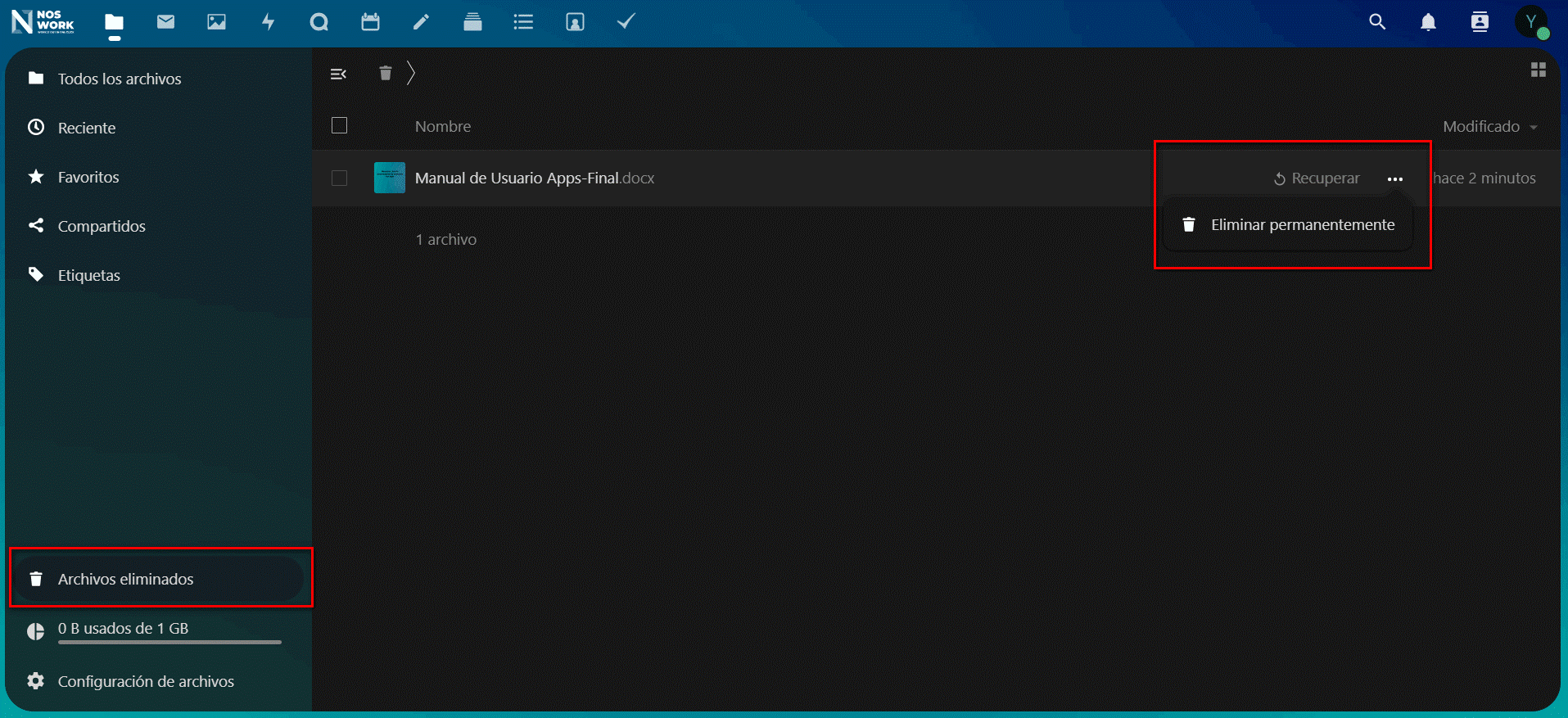Open Archivos eliminados

tap(158, 579)
